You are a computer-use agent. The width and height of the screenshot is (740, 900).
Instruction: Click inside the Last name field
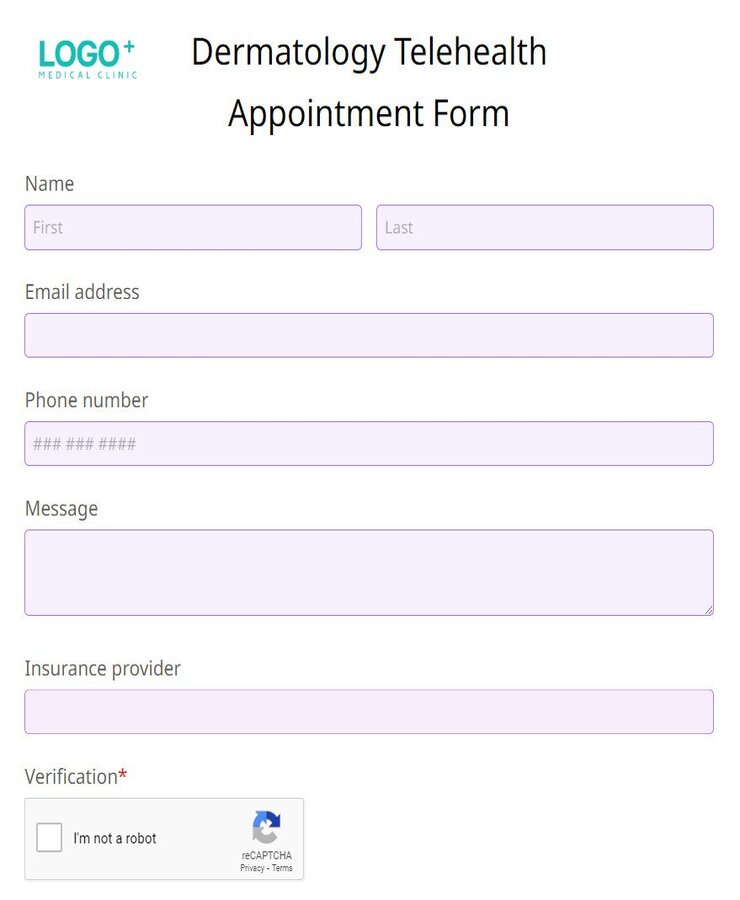tap(545, 228)
